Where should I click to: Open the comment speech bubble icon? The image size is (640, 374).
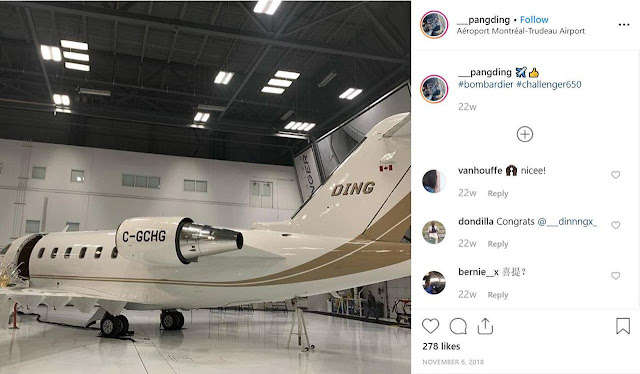[x=458, y=326]
